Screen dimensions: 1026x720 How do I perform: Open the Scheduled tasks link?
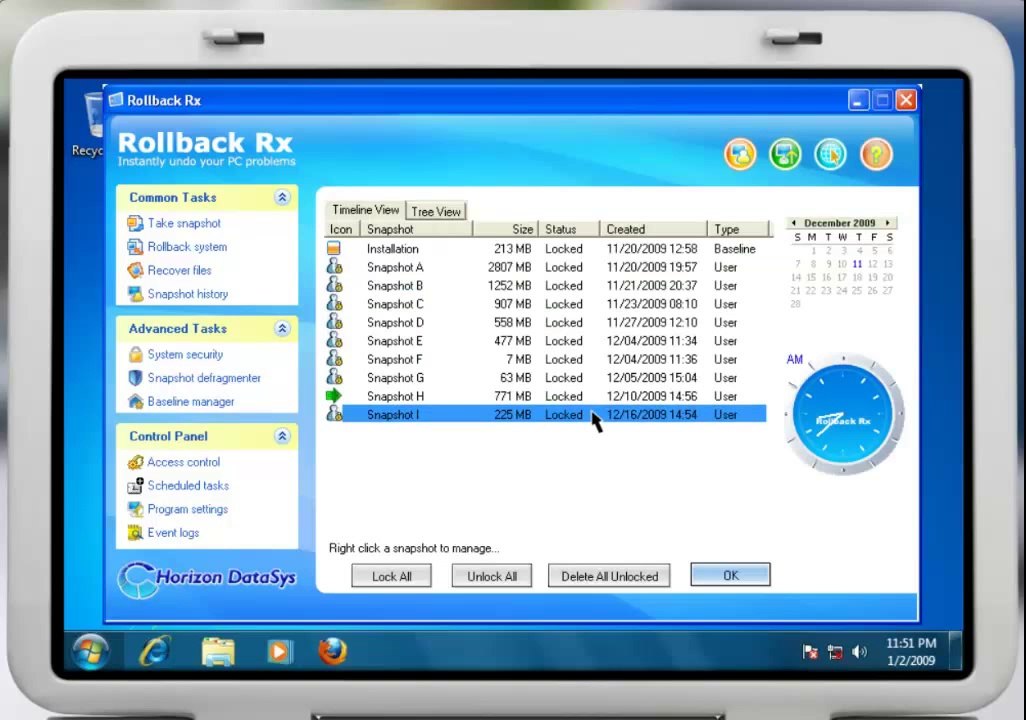pyautogui.click(x=188, y=486)
